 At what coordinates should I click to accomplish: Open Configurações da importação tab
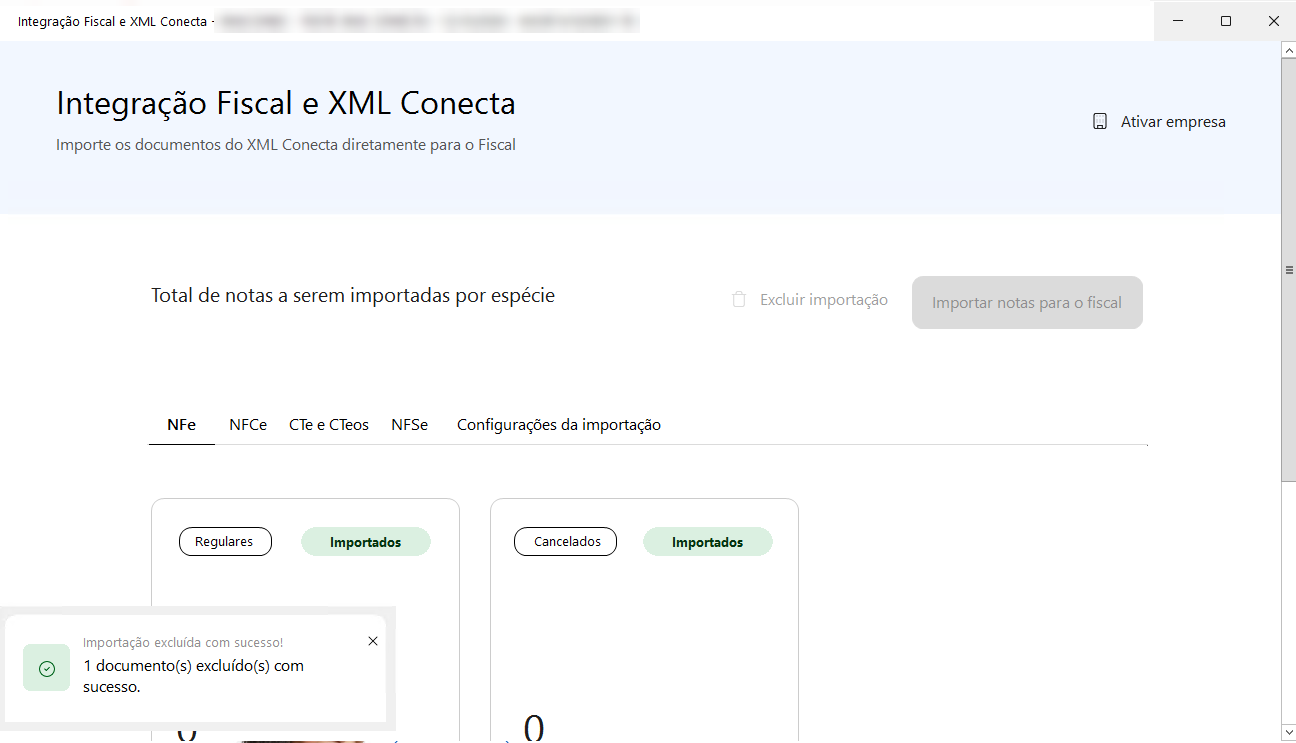(x=559, y=425)
